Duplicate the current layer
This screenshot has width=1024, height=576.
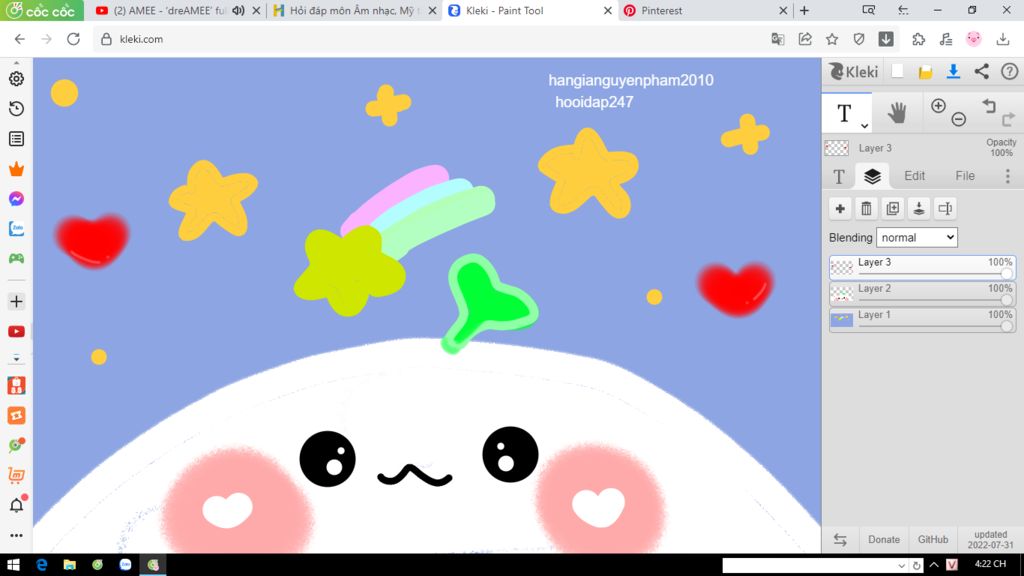(x=893, y=208)
